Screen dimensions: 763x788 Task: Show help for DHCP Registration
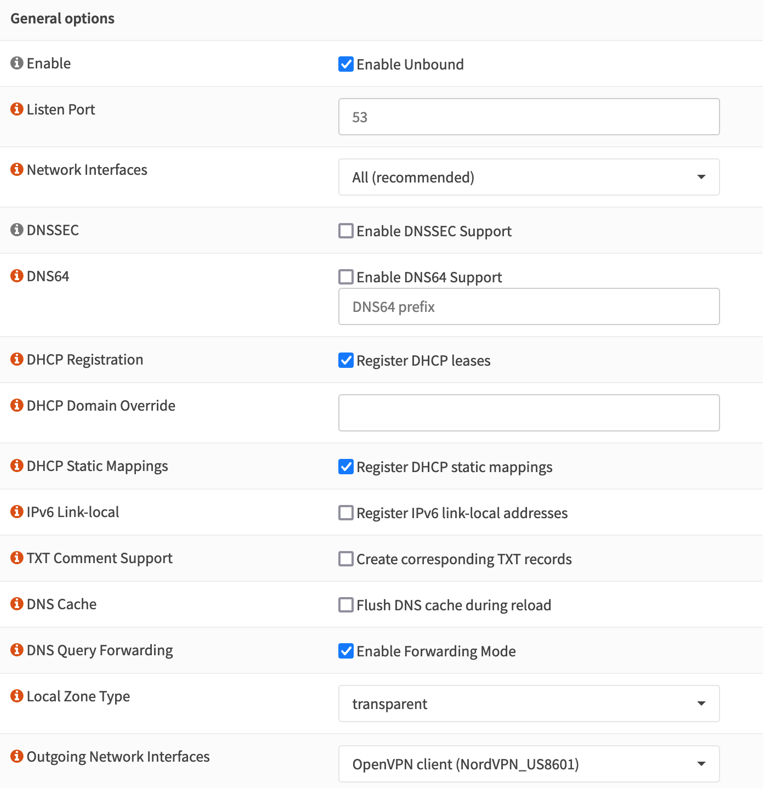[17, 359]
